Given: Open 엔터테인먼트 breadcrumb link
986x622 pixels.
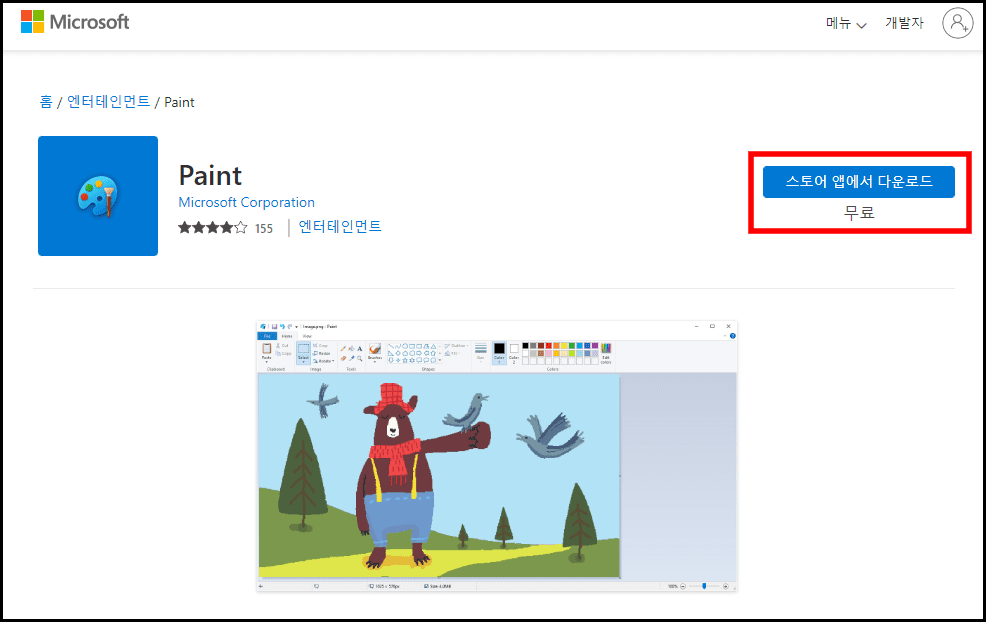Looking at the screenshot, I should pos(108,102).
